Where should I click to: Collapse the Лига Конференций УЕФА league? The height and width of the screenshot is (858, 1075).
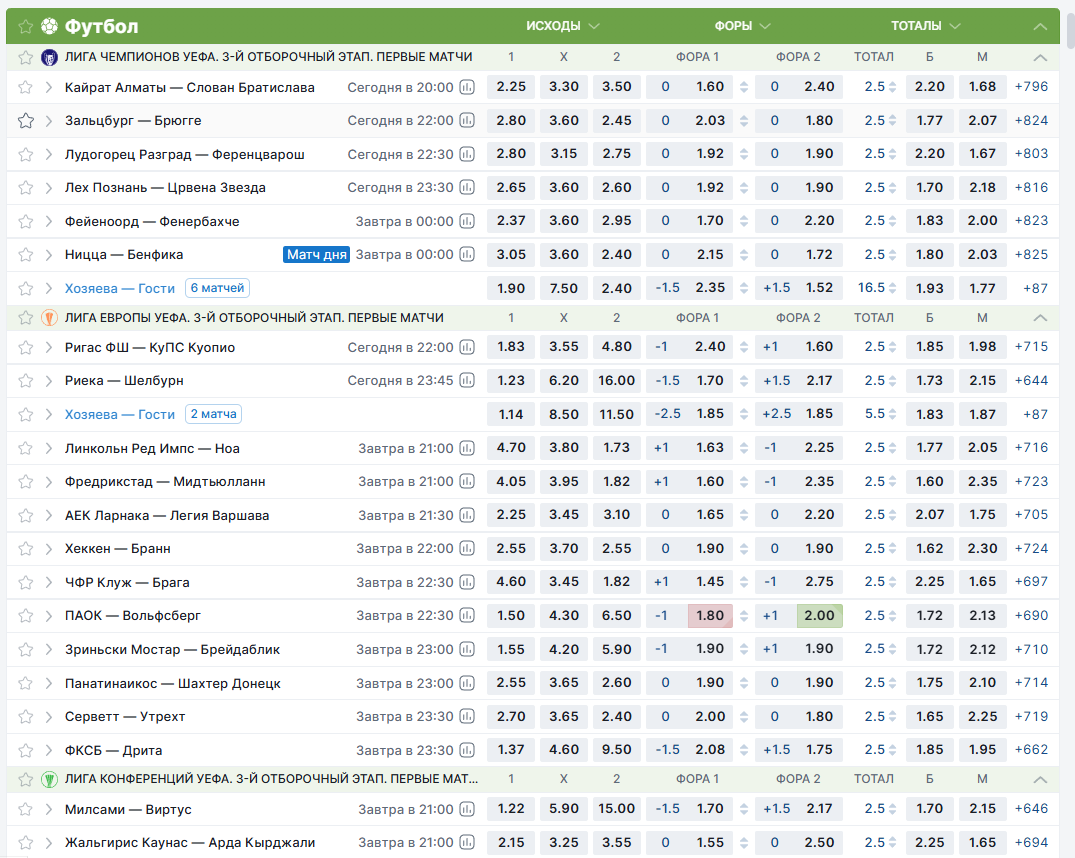point(1040,779)
